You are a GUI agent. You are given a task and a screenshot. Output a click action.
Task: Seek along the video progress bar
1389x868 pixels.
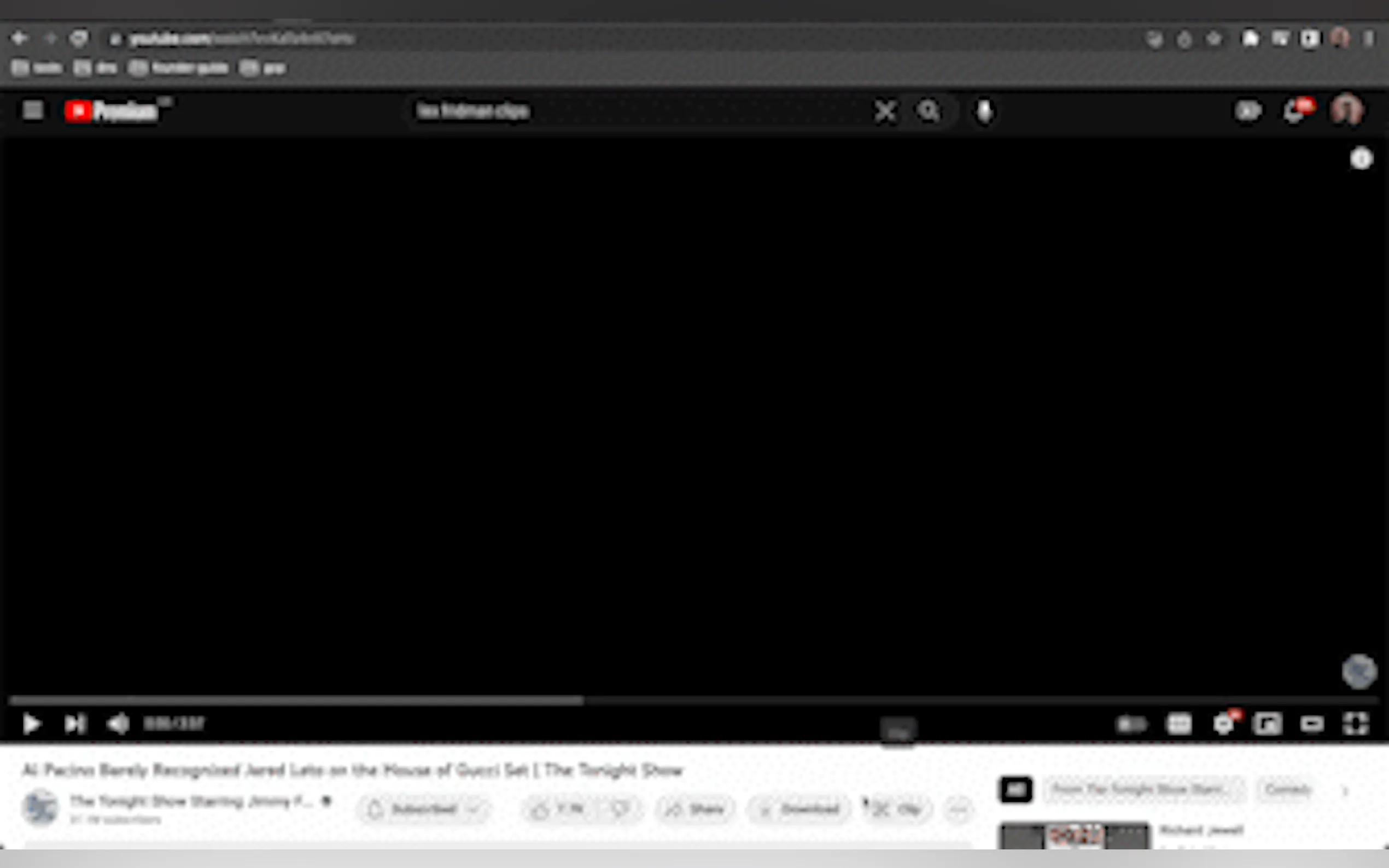coord(689,700)
